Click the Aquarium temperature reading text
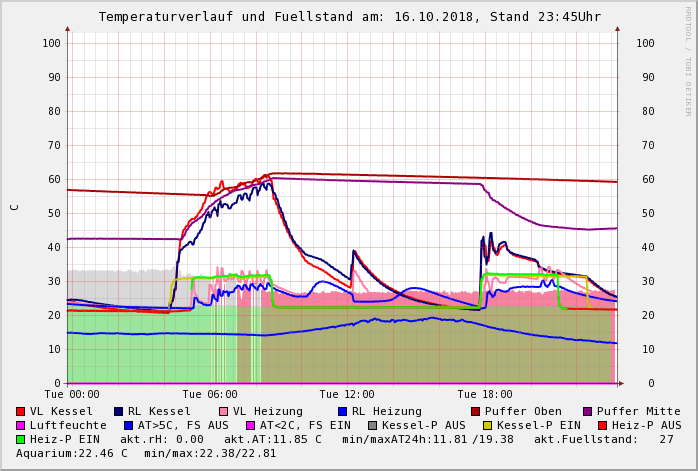The height and width of the screenshot is (471, 698). click(72, 453)
